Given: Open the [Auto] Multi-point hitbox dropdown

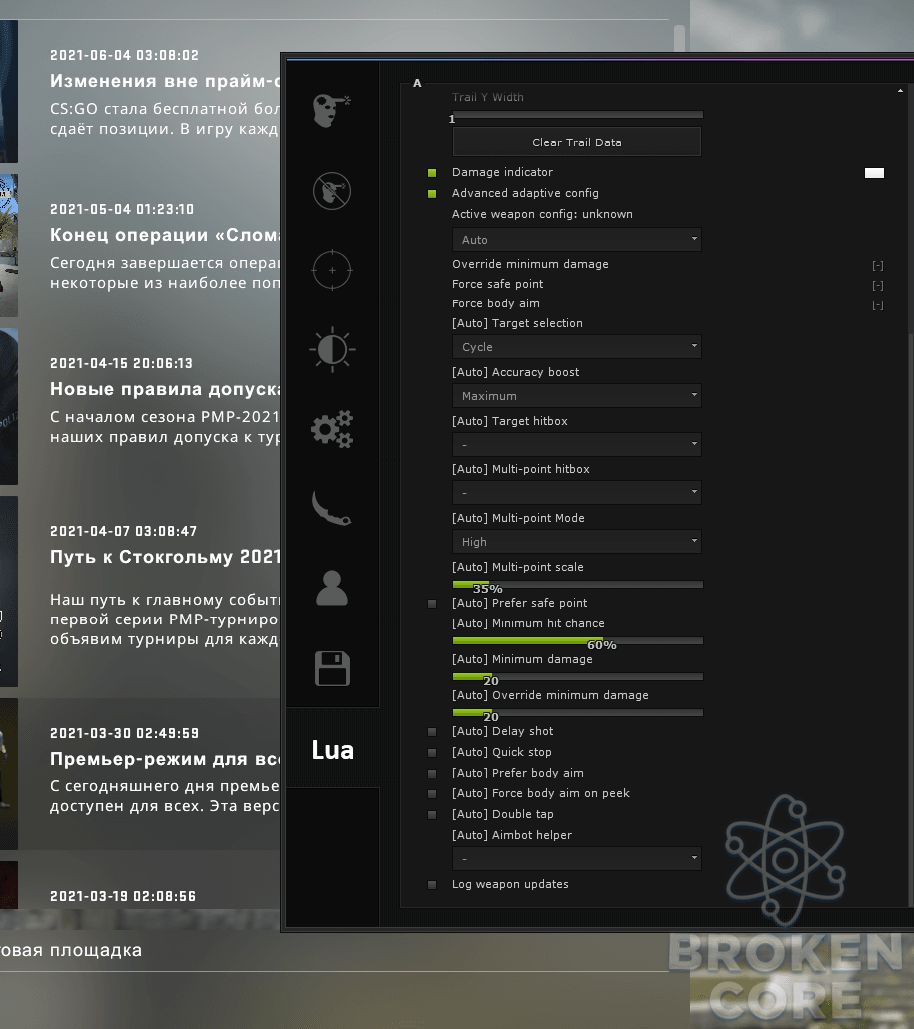Looking at the screenshot, I should 577,492.
